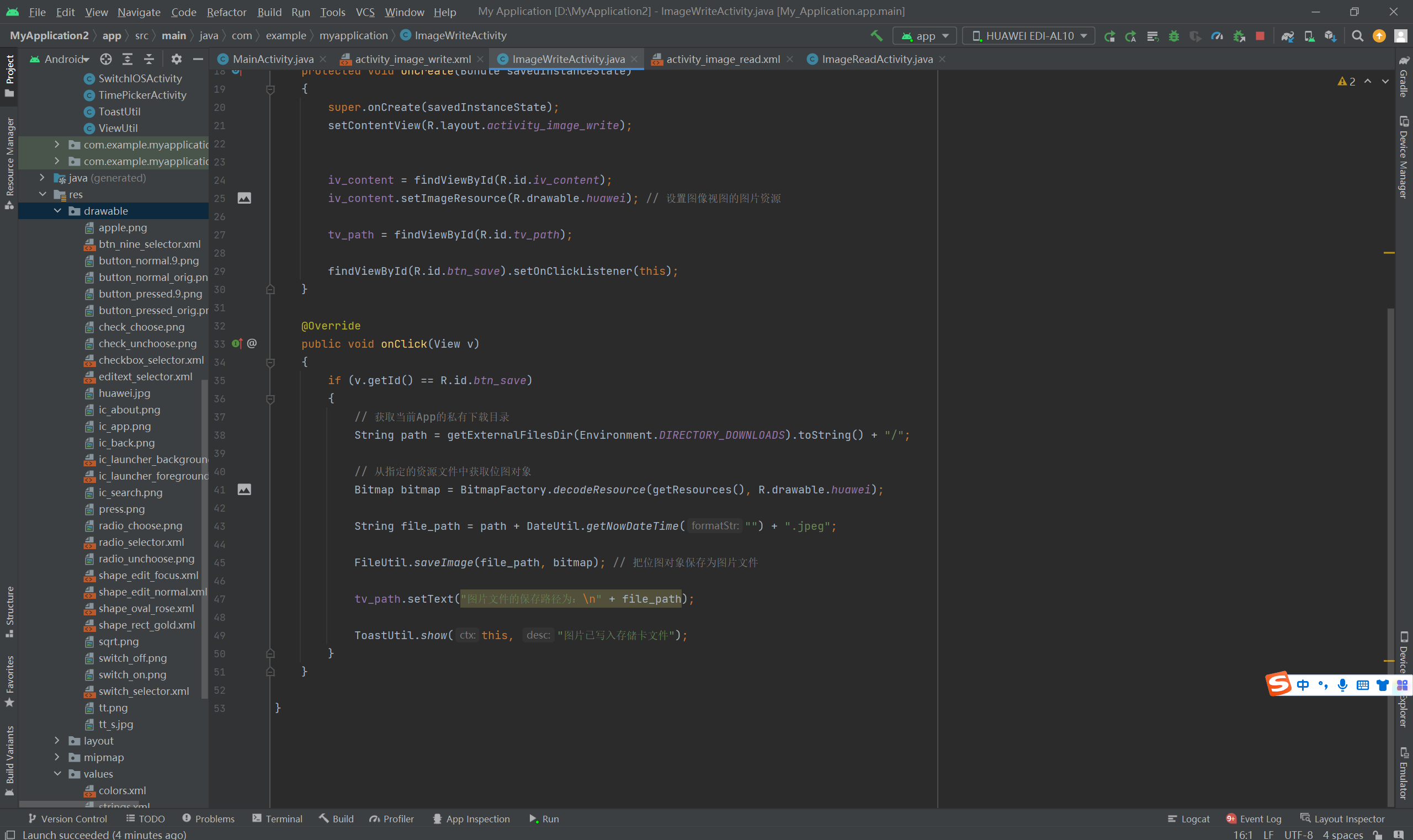Select huawei.jpg in drawable folder

pyautogui.click(x=124, y=393)
